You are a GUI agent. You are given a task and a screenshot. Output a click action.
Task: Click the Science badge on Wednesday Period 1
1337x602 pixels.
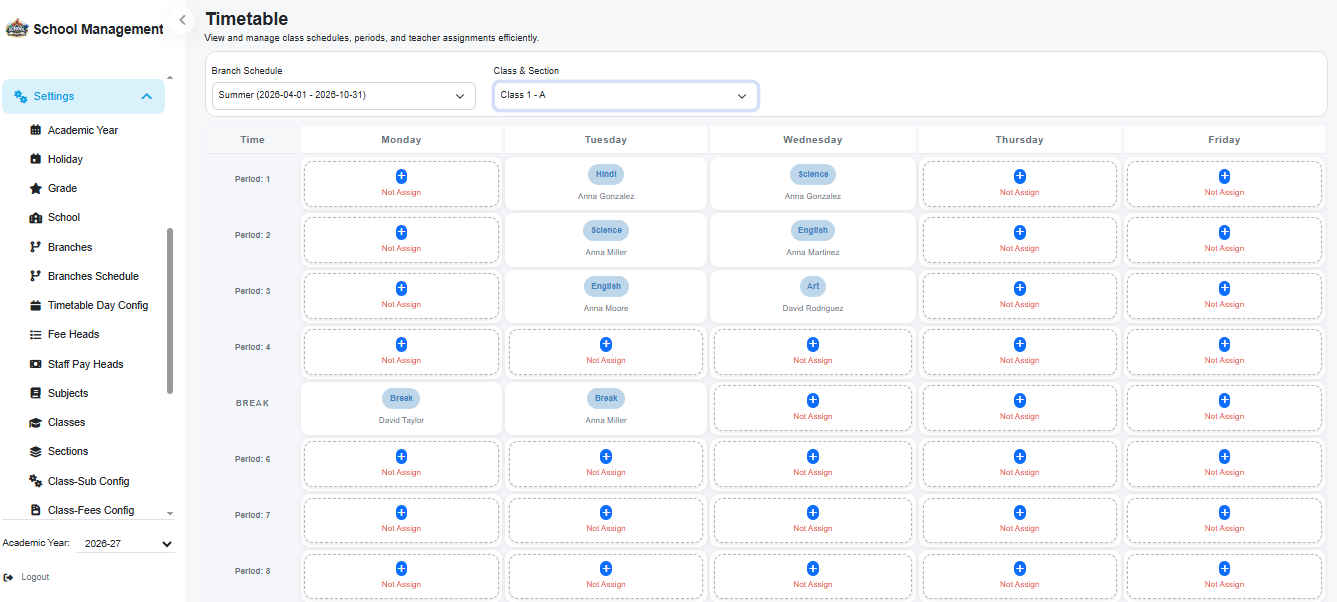coord(813,174)
